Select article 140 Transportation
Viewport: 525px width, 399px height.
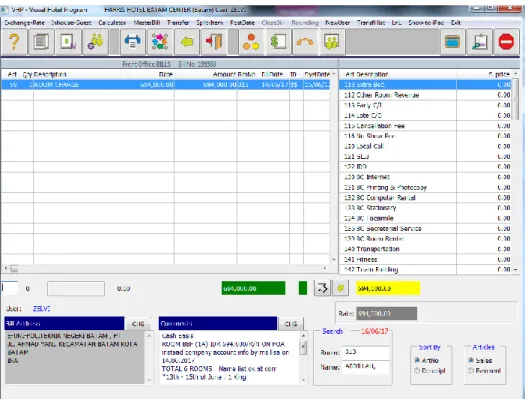(x=426, y=249)
